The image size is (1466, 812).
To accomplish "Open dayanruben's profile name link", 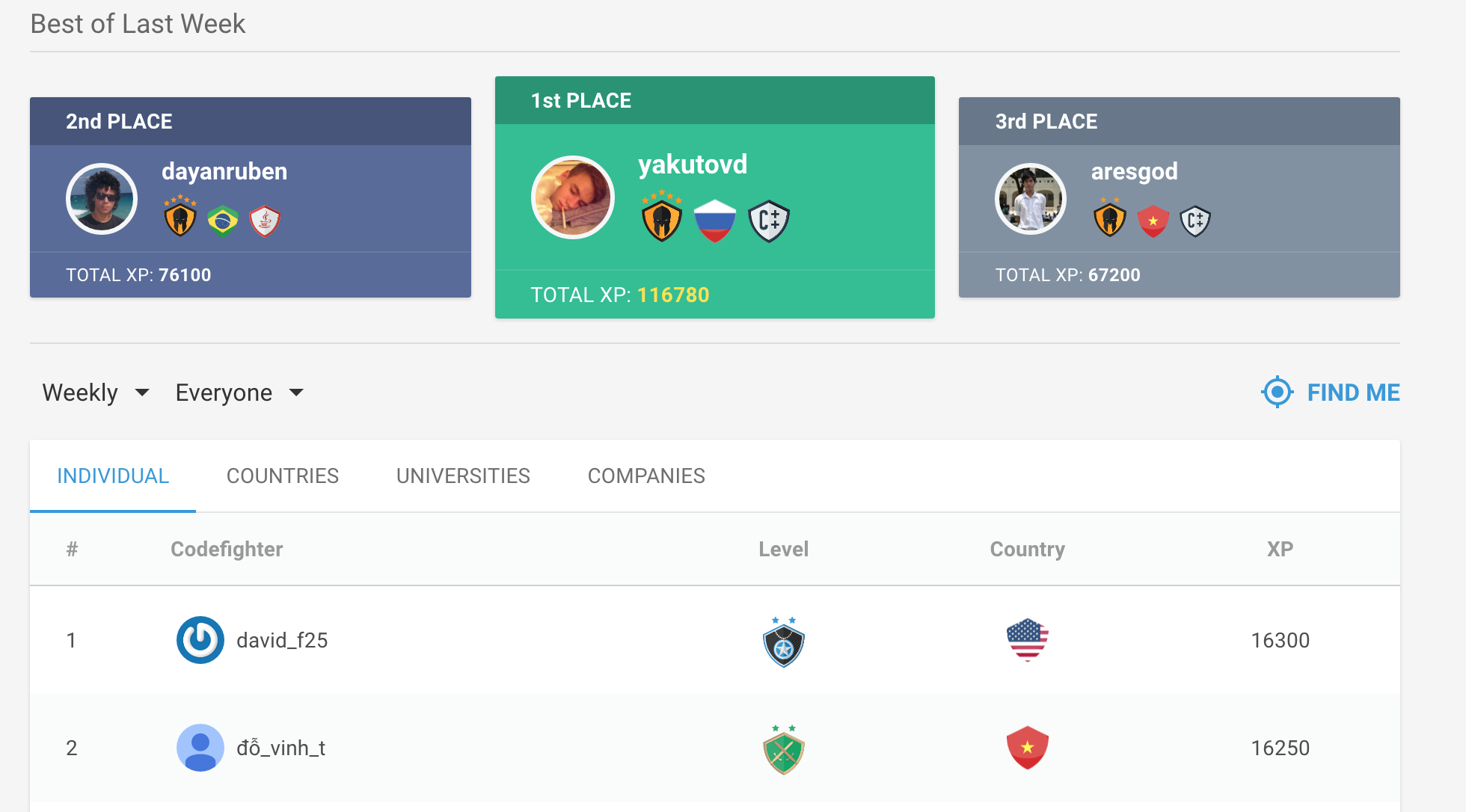I will pyautogui.click(x=224, y=171).
